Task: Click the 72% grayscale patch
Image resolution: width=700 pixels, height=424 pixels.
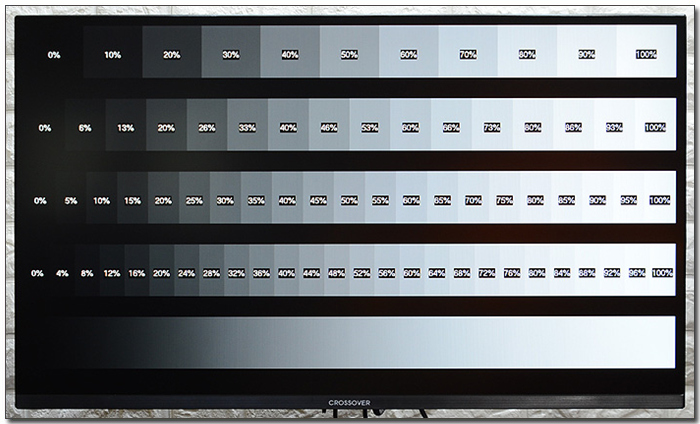Action: (487, 270)
